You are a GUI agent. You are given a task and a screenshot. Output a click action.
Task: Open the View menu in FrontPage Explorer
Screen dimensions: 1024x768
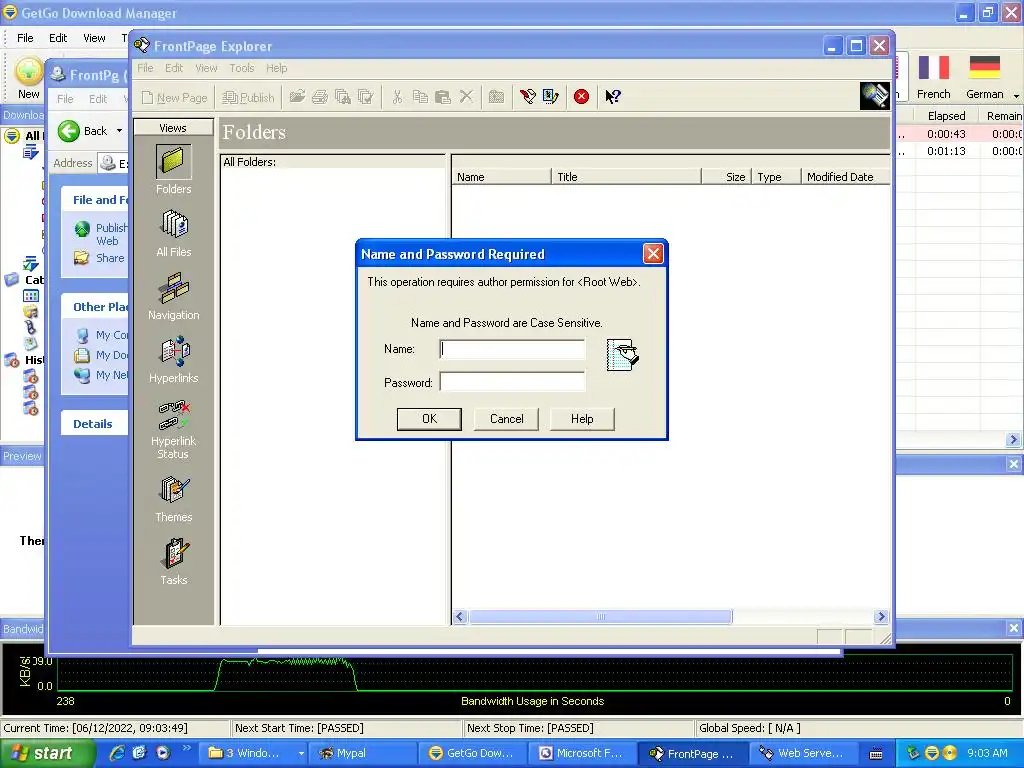point(206,68)
